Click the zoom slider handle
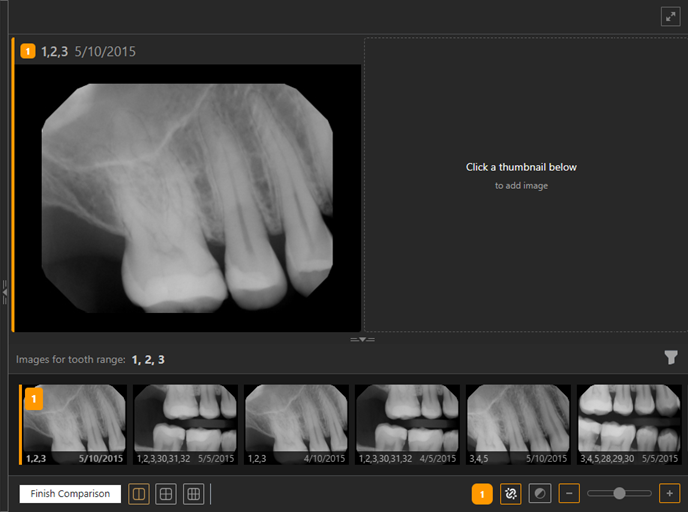 pos(620,494)
